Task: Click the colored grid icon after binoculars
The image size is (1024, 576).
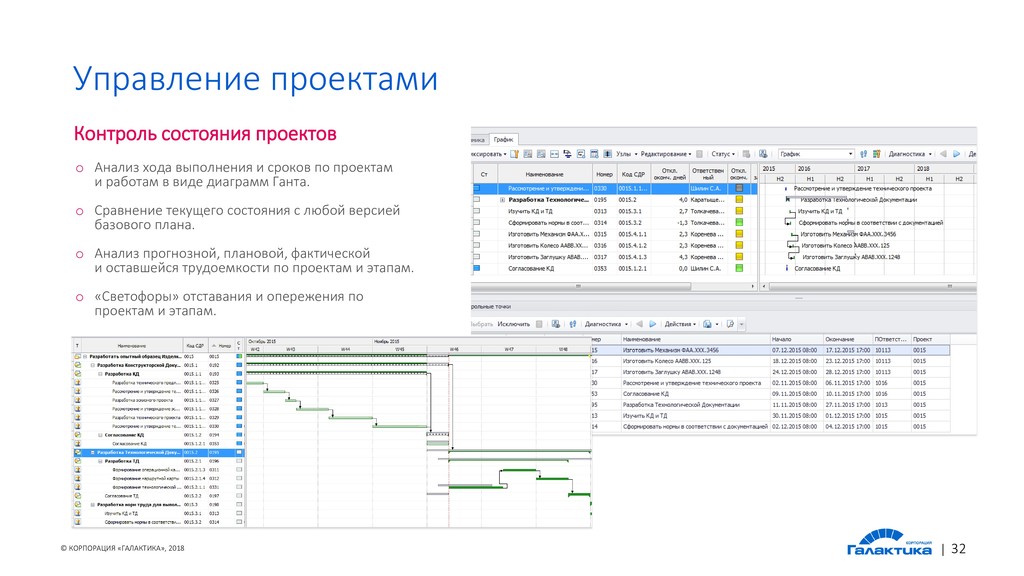Action: point(876,154)
